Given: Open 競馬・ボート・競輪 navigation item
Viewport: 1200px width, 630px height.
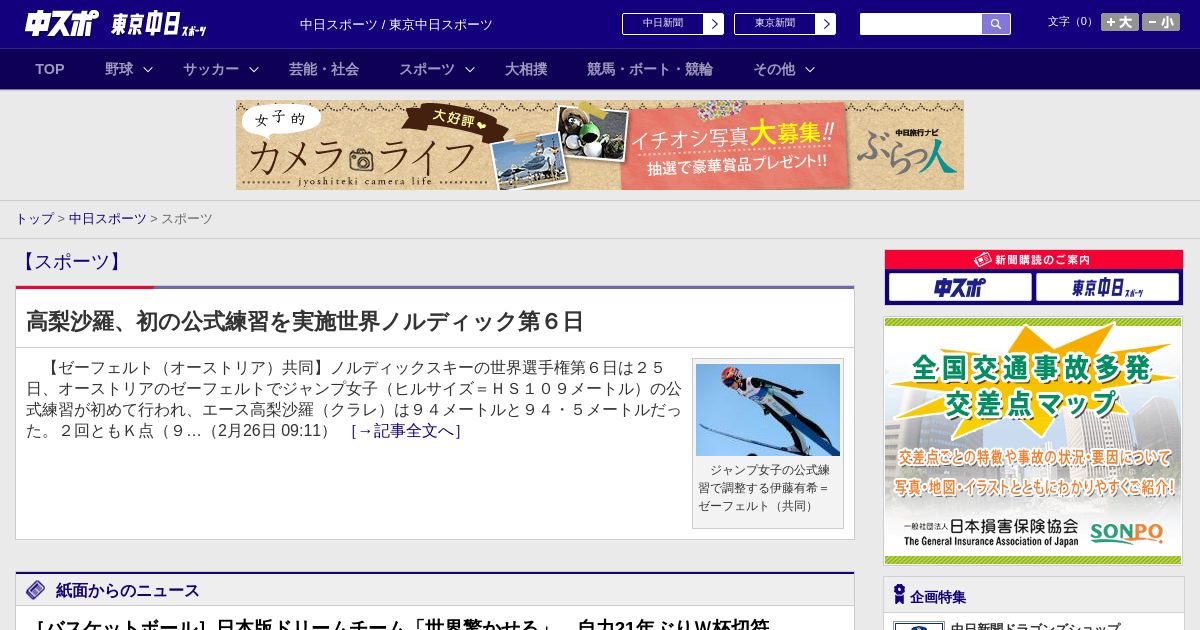Looking at the screenshot, I should 650,69.
